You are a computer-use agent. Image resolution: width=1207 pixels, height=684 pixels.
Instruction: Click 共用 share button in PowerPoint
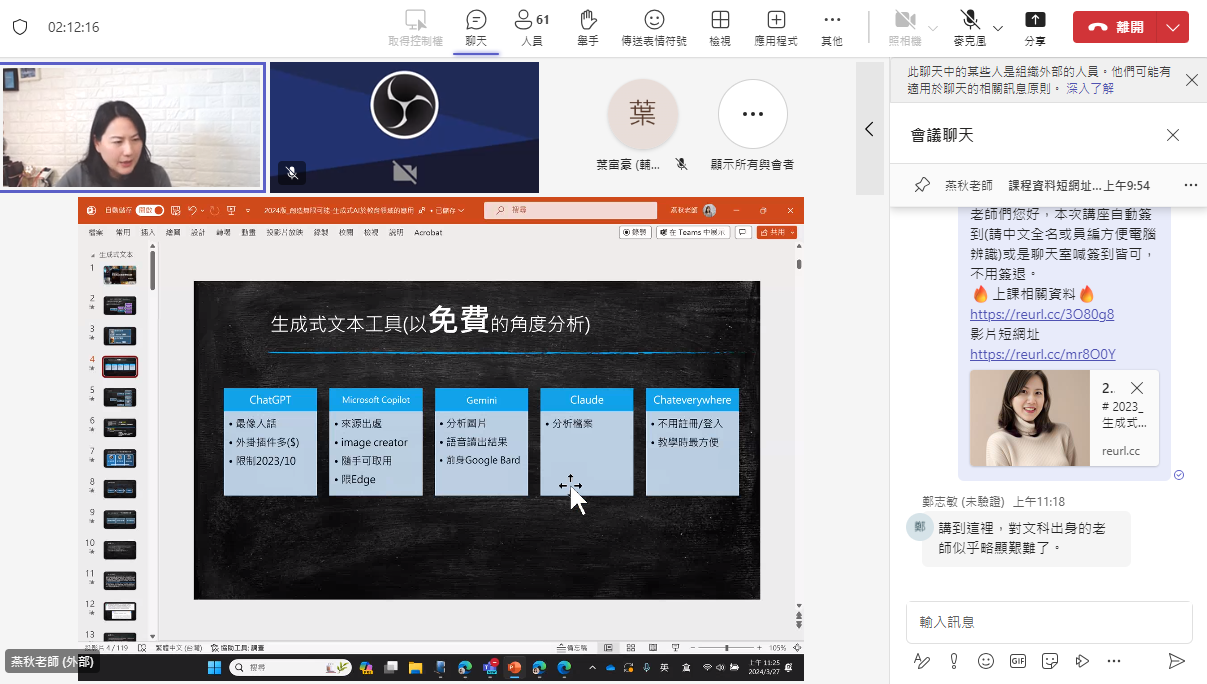tap(777, 232)
